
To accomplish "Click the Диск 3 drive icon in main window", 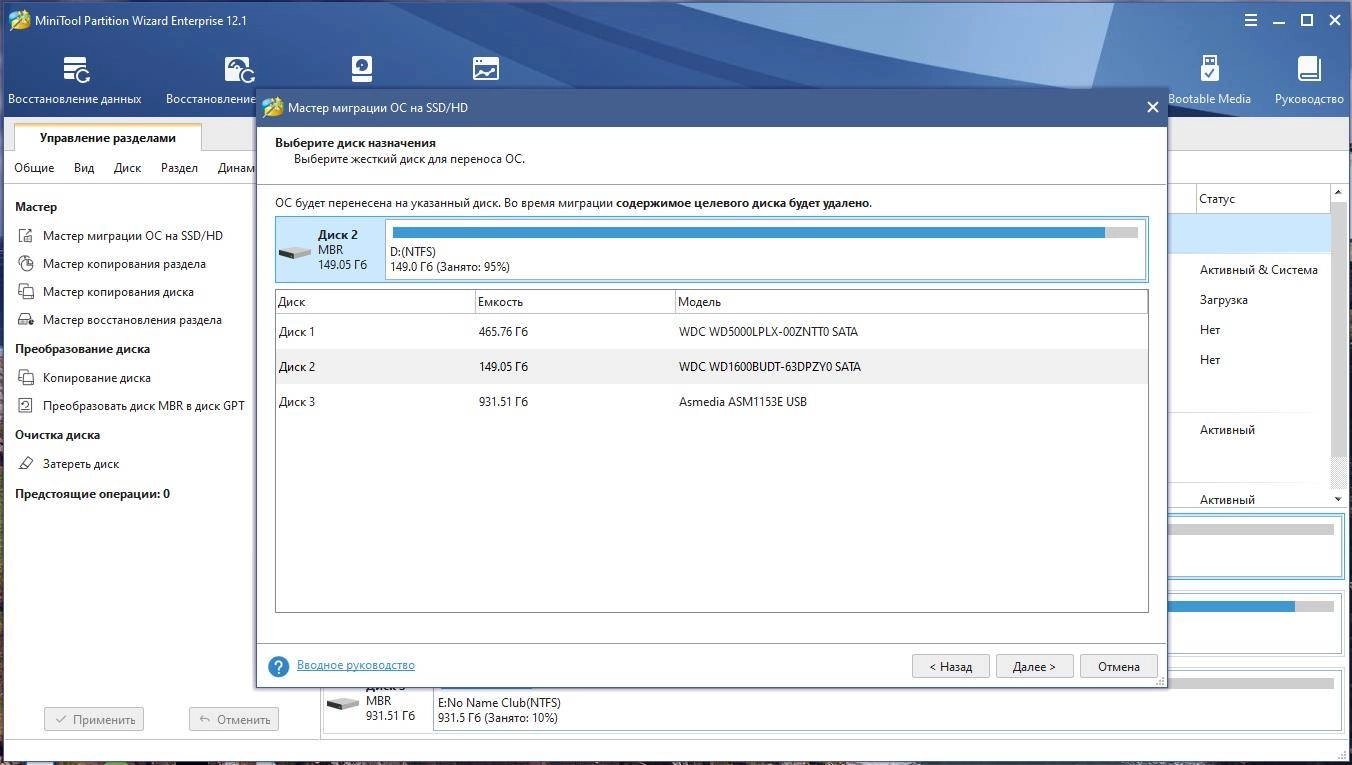I will (x=343, y=703).
